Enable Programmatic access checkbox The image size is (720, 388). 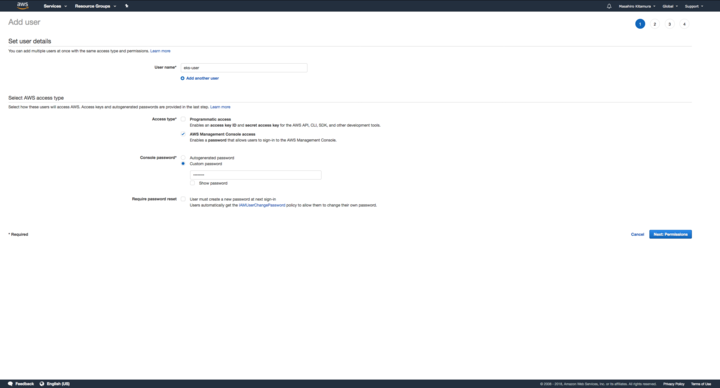tap(183, 119)
